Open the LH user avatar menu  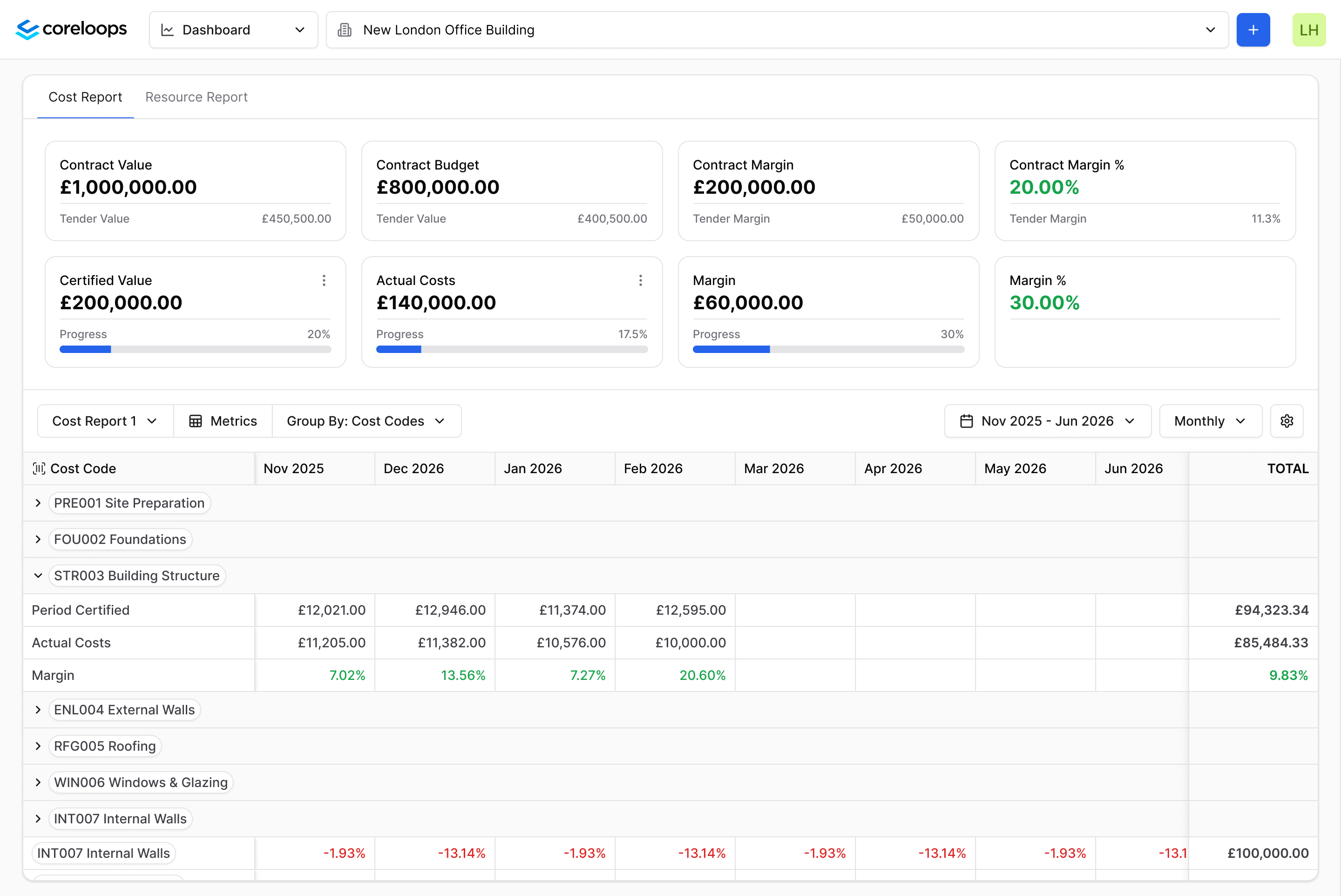coord(1308,30)
